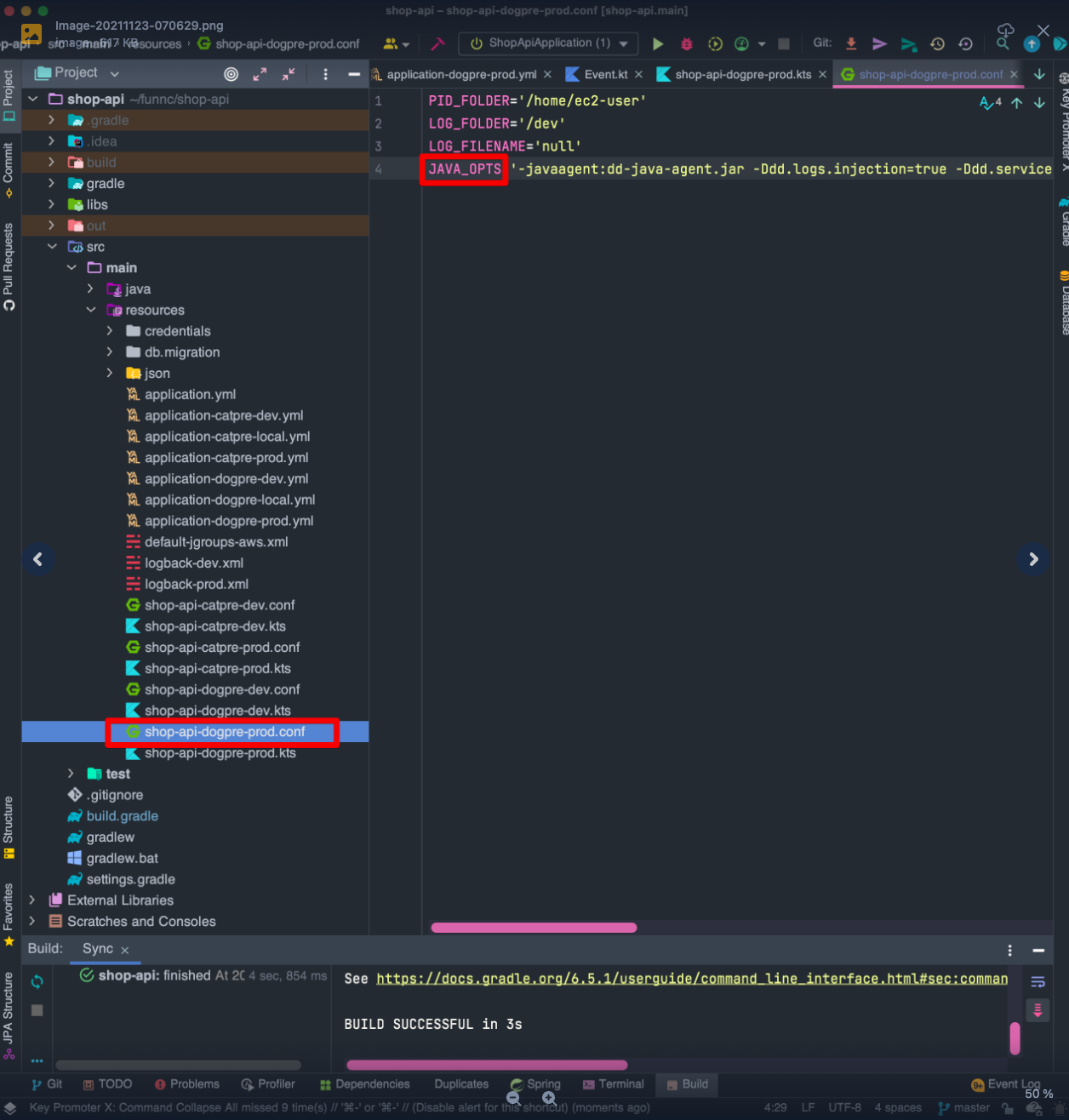Click Expand All in Project panel
This screenshot has width=1069, height=1120.
click(260, 74)
